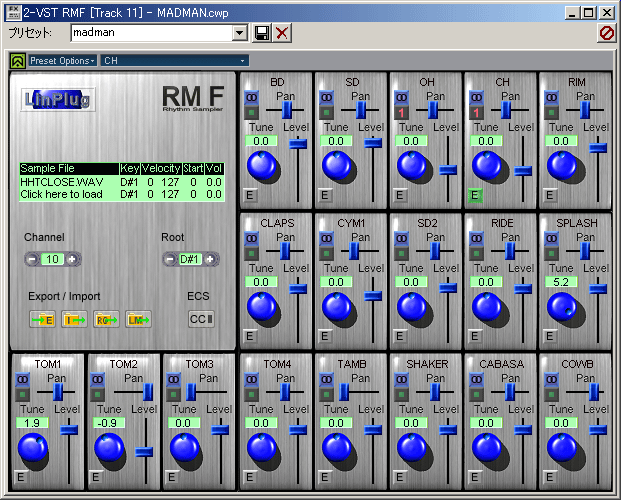This screenshot has height=500, width=621.
Task: Toggle the TOM3 pad green square button
Action: pos(173,395)
